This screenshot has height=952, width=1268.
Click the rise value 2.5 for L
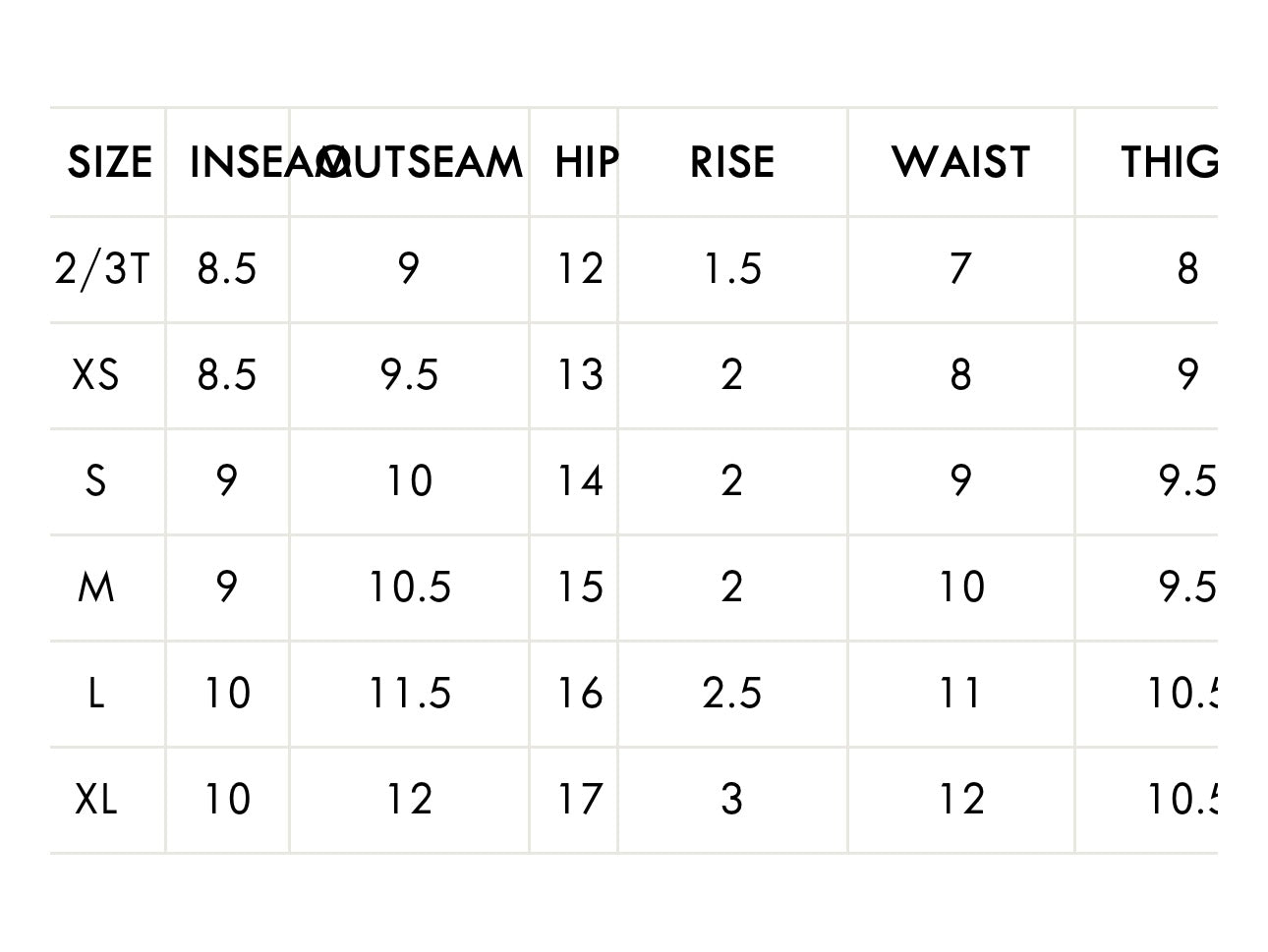[732, 694]
